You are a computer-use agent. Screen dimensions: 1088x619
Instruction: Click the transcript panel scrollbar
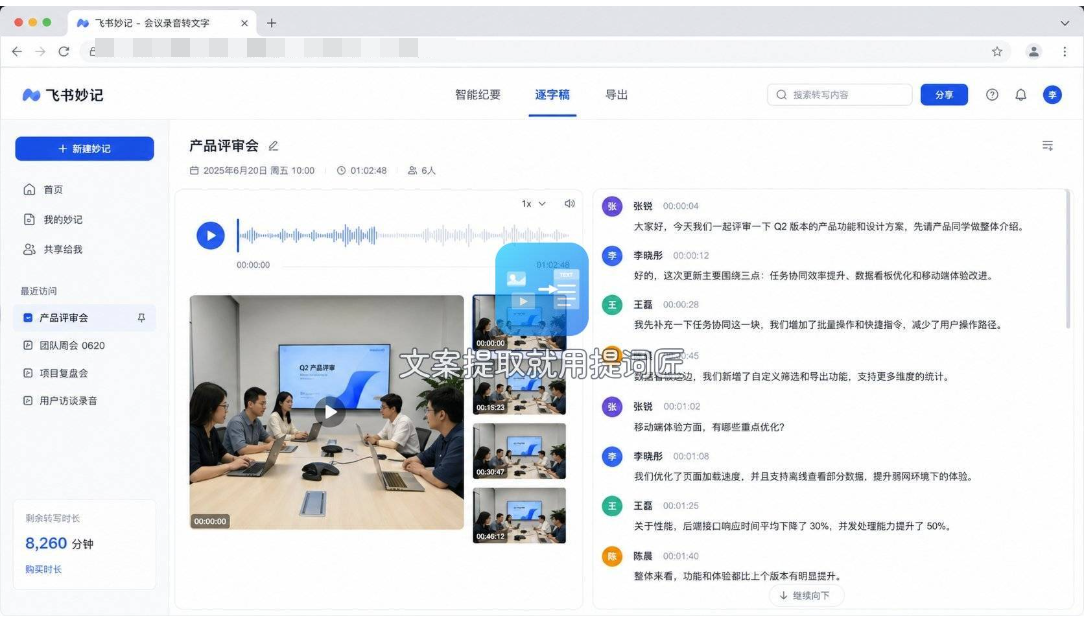(x=1067, y=260)
